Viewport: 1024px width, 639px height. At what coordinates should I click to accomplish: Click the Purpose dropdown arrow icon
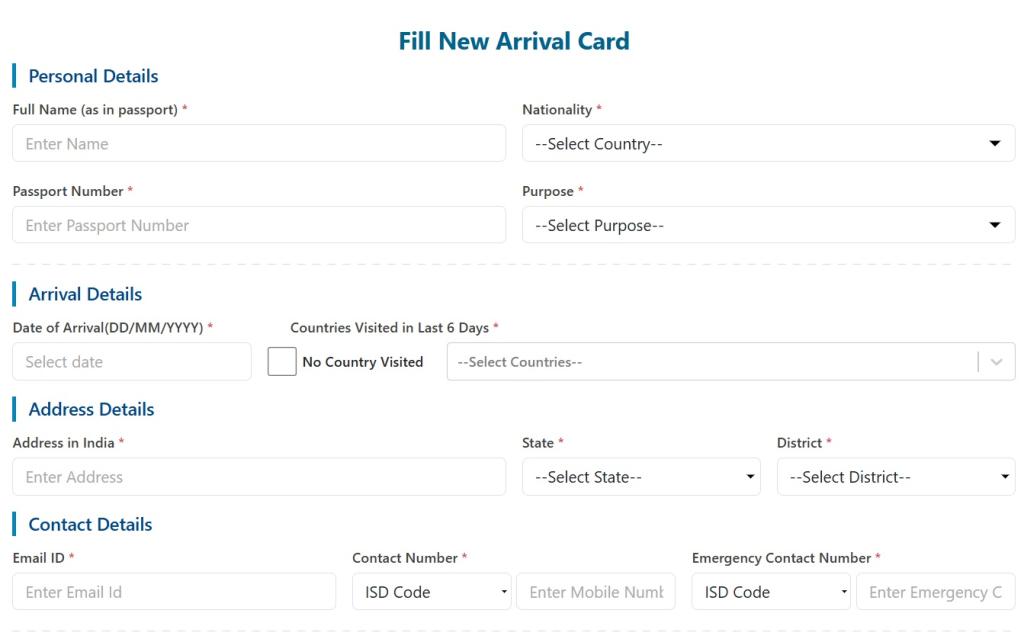click(994, 226)
